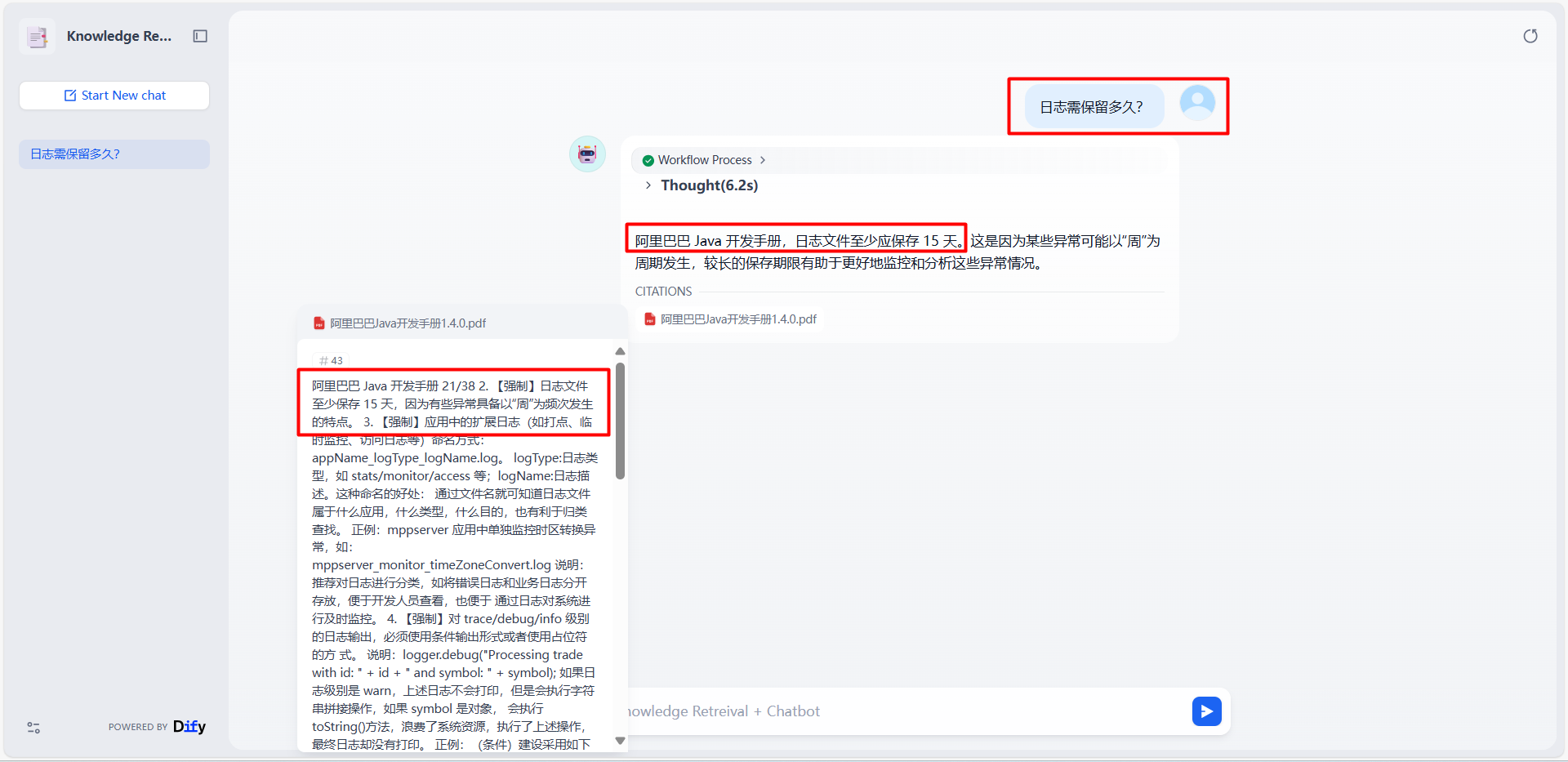Click the # 43 chunk tag
The height and width of the screenshot is (762, 1568).
click(331, 360)
